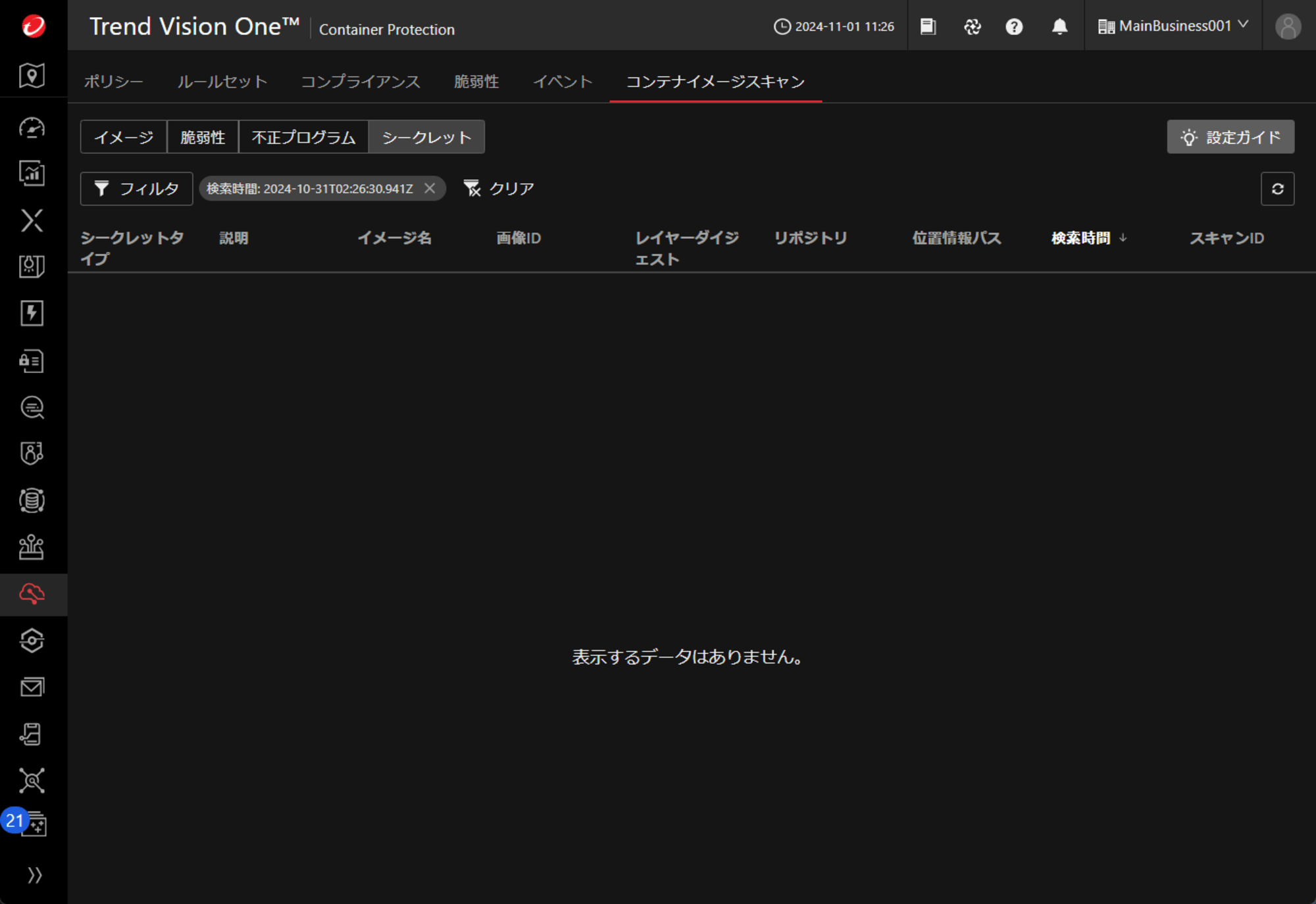The height and width of the screenshot is (904, 1316).
Task: Open the envelope email sidebar icon
Action: [32, 688]
